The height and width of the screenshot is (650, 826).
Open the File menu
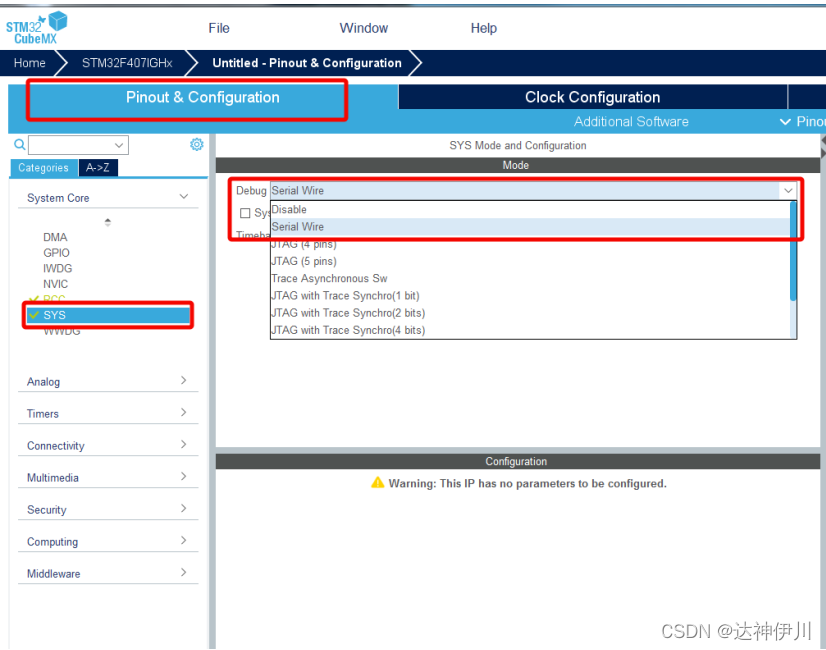pos(219,28)
